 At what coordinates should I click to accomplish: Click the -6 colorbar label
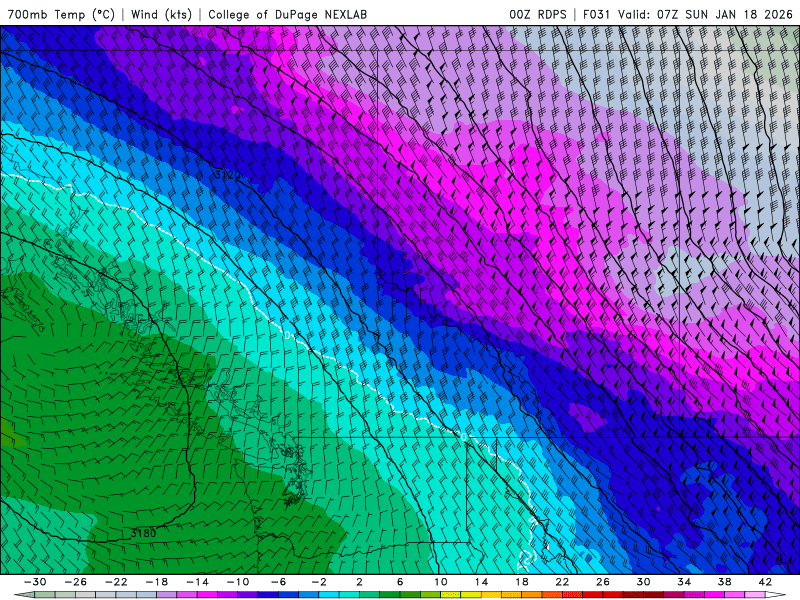click(279, 582)
